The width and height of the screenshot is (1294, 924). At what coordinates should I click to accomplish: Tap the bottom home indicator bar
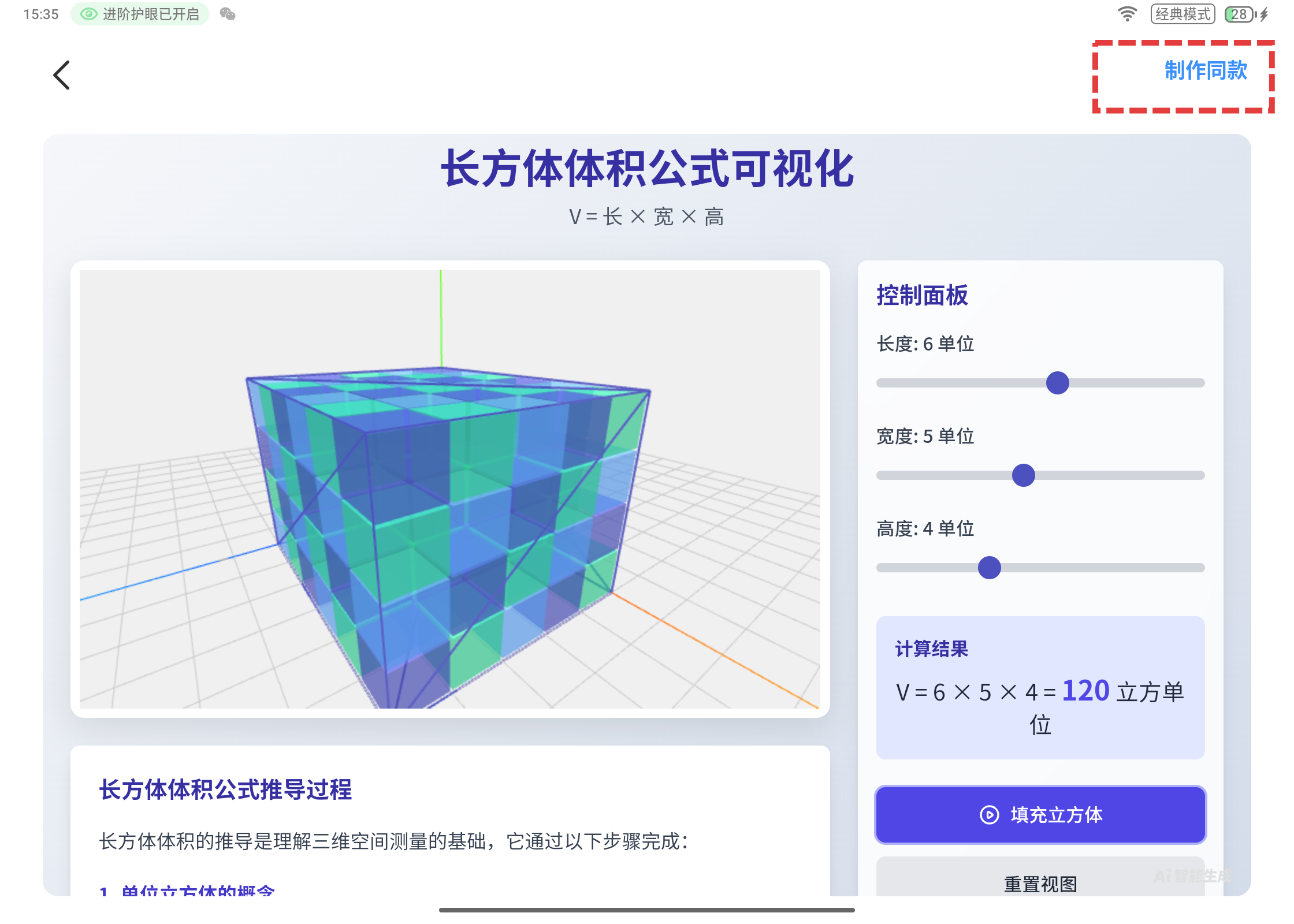pos(646,910)
